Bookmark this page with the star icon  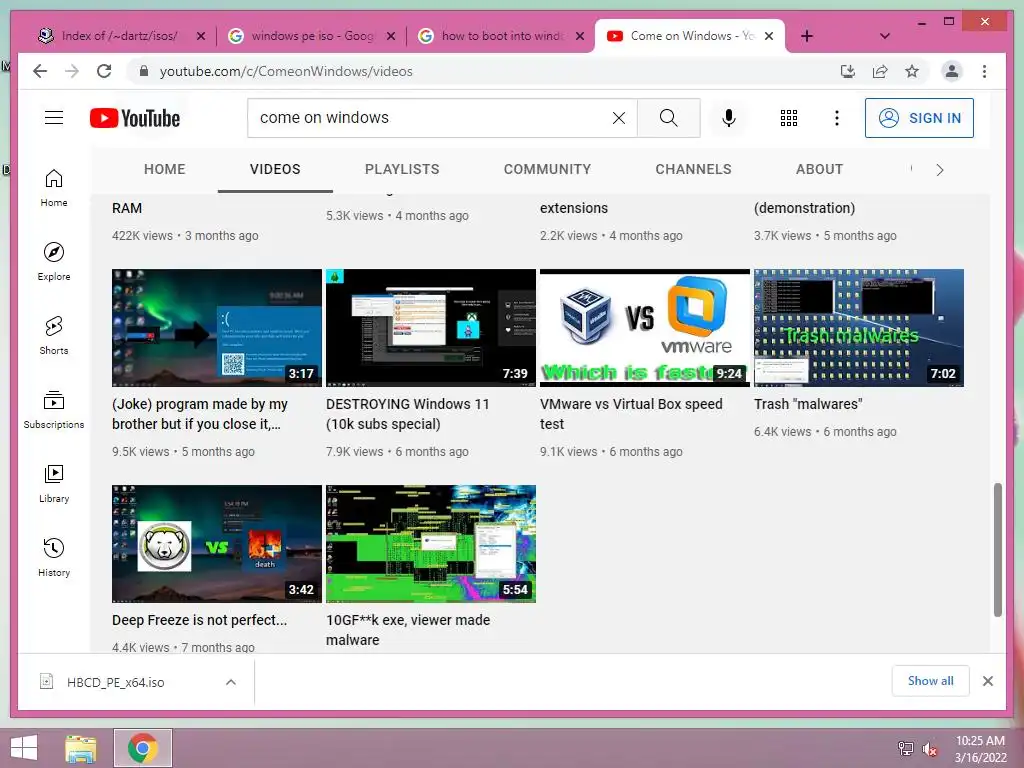click(x=912, y=71)
